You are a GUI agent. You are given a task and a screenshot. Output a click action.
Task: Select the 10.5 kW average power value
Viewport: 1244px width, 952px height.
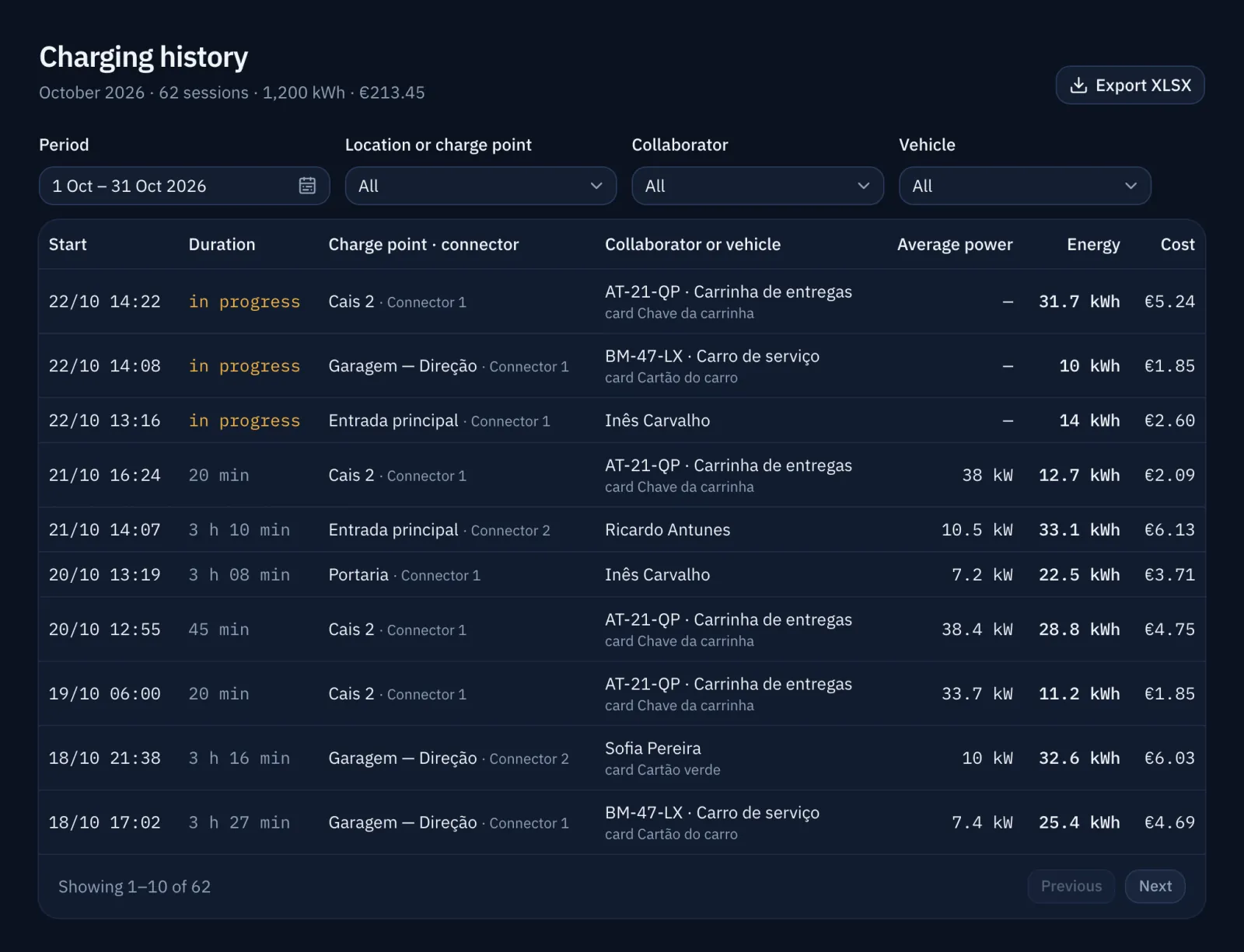977,530
